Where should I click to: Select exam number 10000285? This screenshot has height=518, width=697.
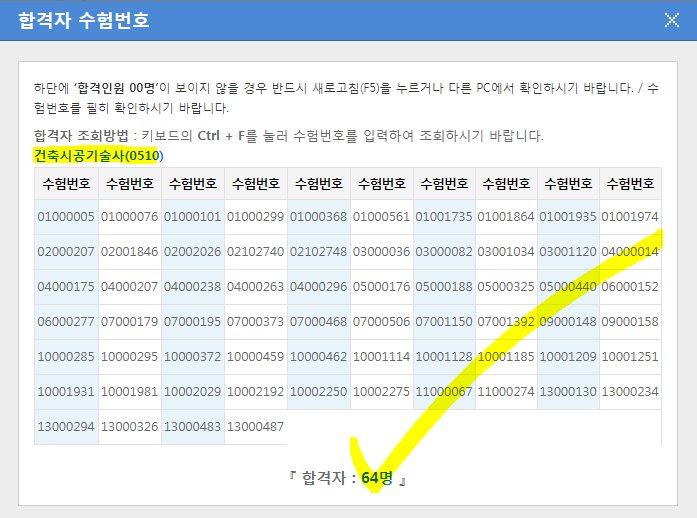(66, 357)
